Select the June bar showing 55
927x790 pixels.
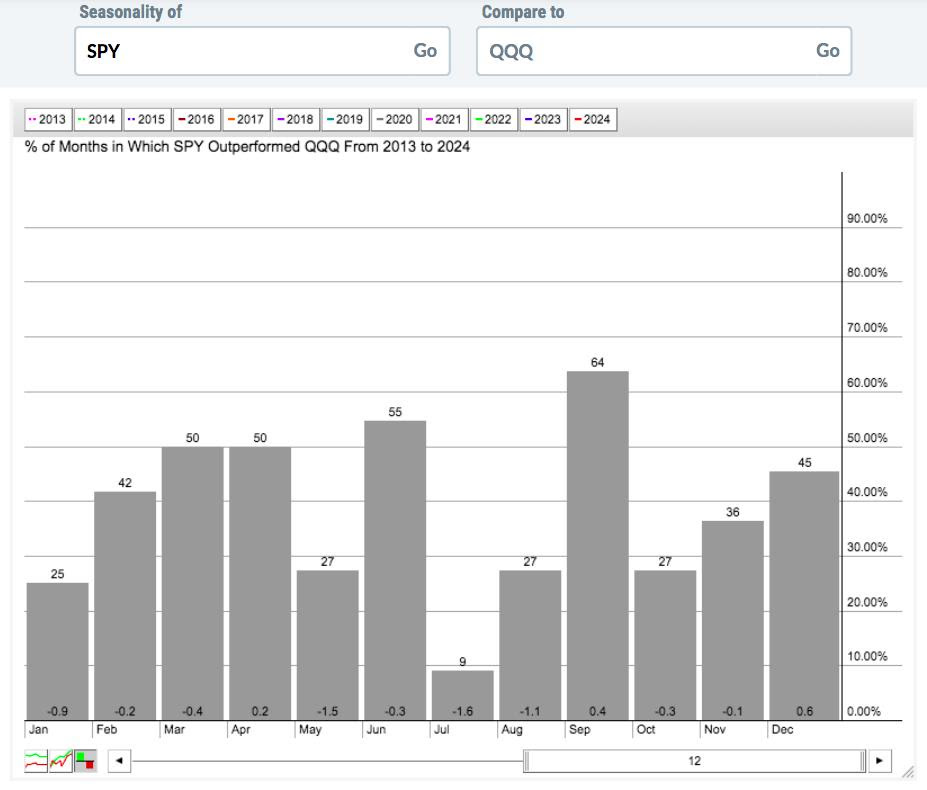point(395,570)
